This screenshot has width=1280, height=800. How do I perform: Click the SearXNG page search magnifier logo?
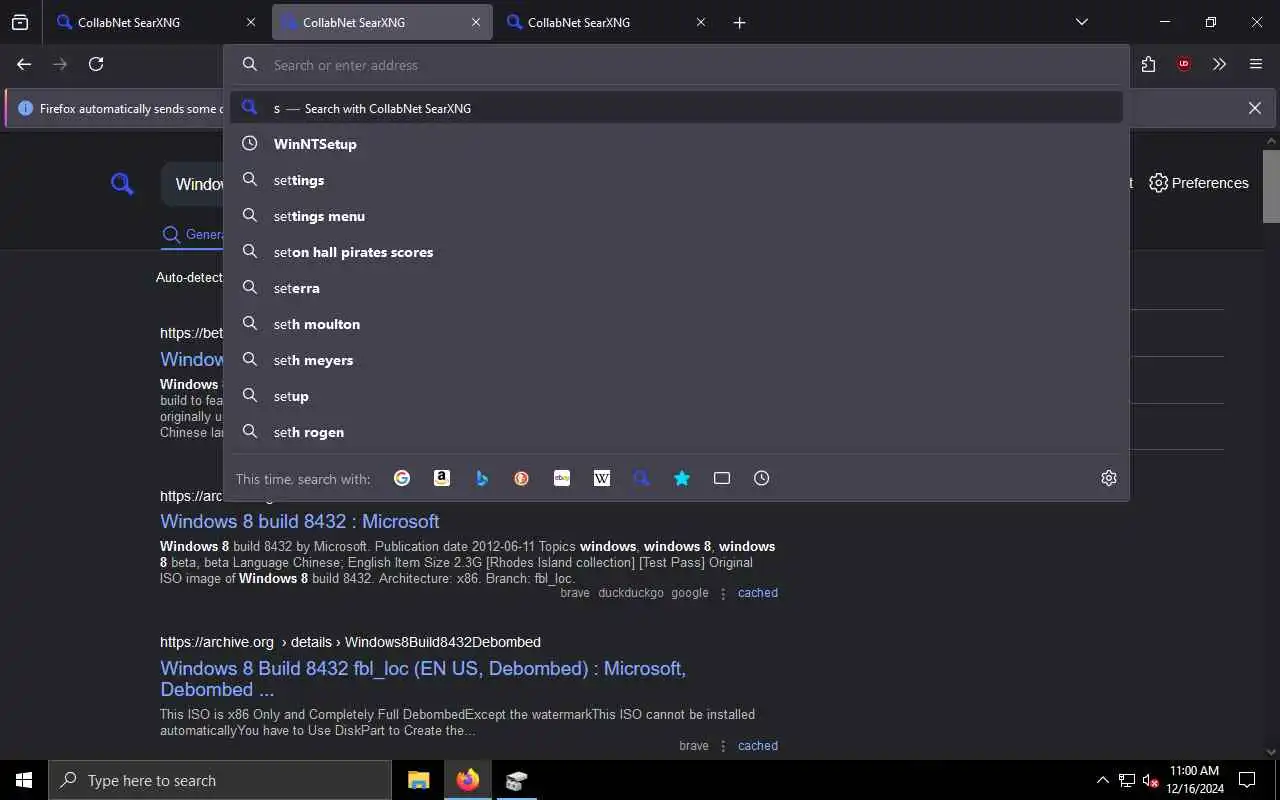pos(122,183)
